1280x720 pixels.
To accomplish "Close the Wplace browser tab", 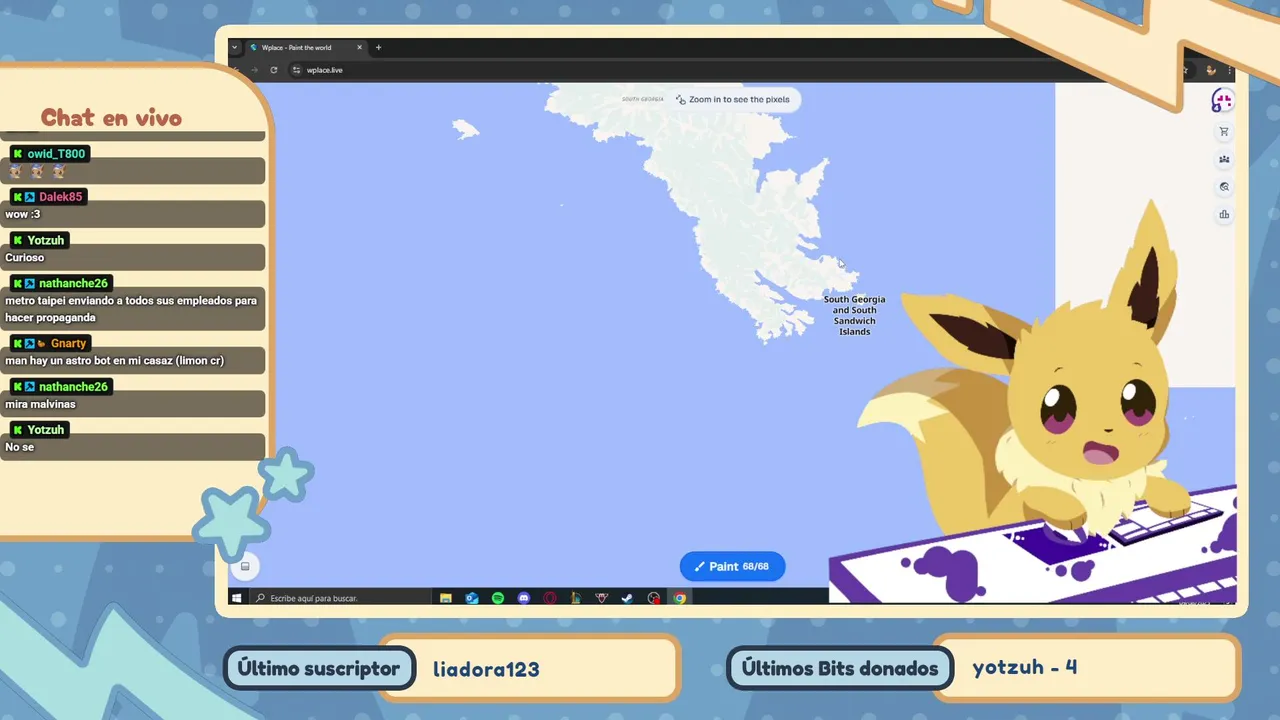I will (x=359, y=47).
